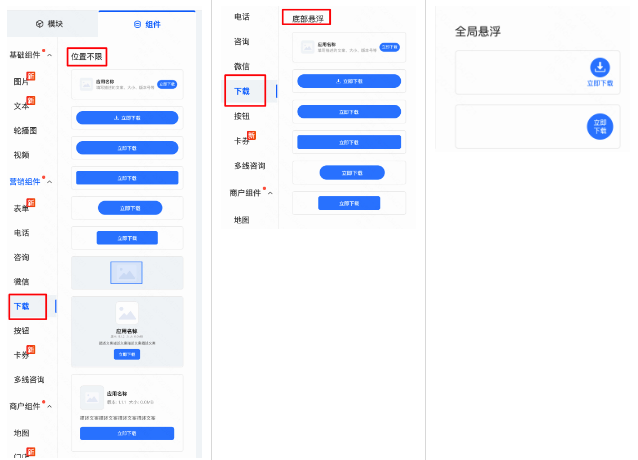Switch to the 模块 tab
638x460 pixels.
pos(52,24)
